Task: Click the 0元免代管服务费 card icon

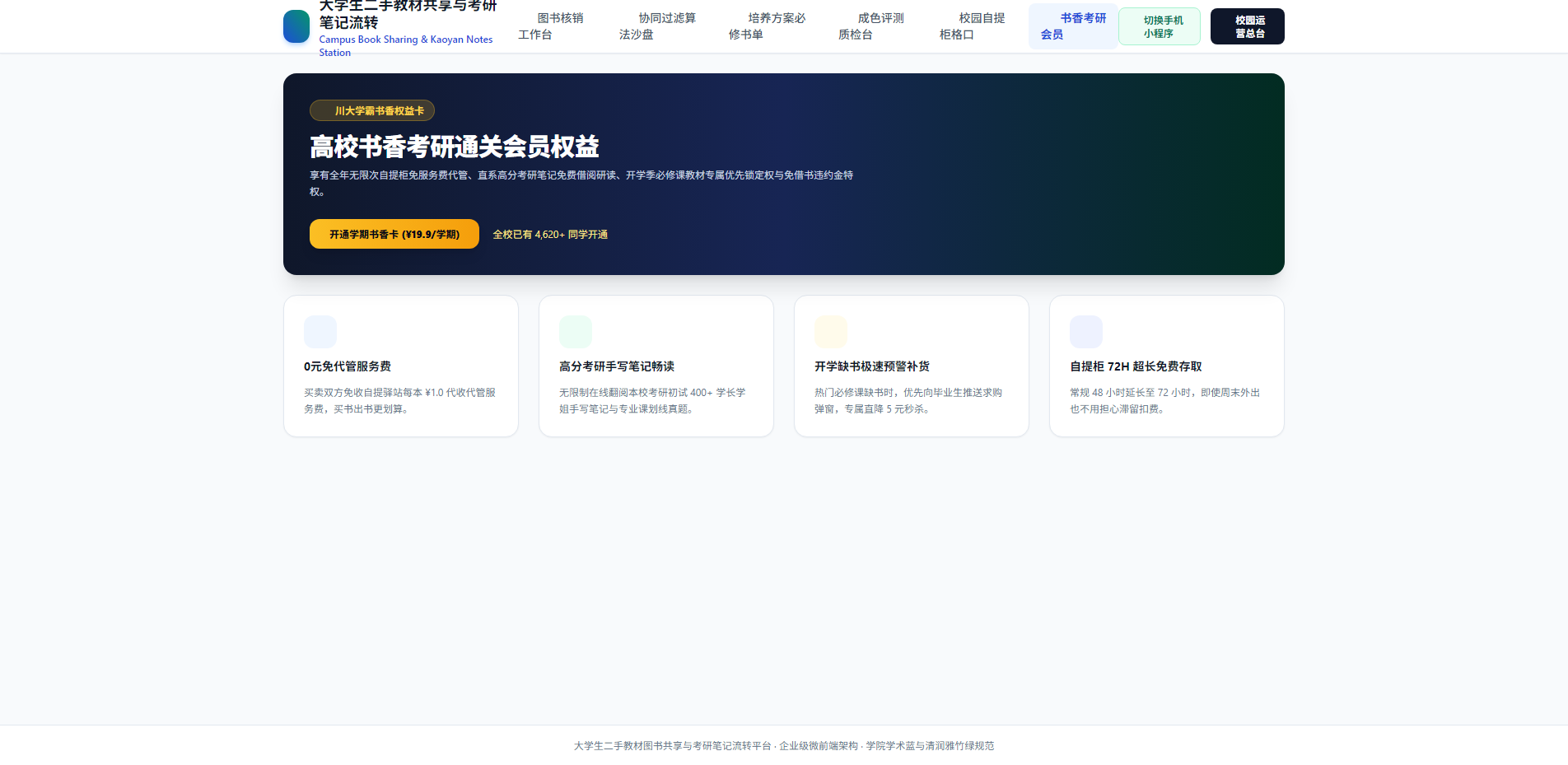Action: pos(320,332)
